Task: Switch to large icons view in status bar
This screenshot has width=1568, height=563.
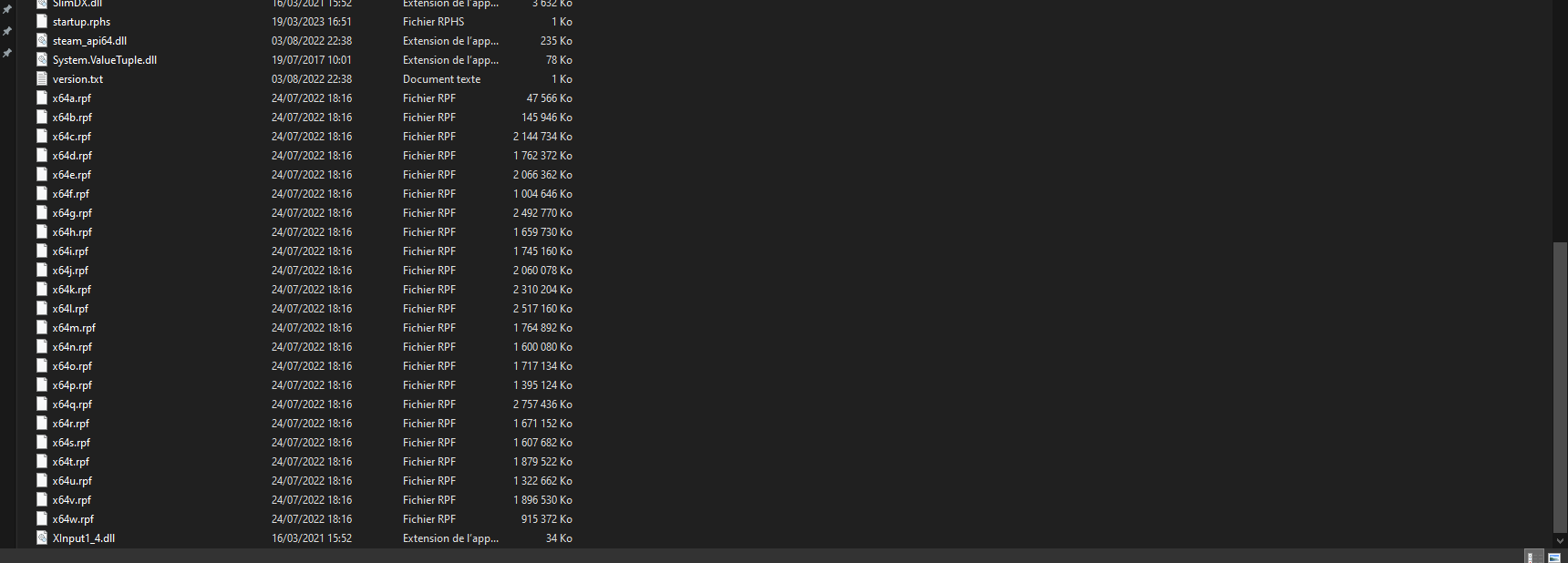Action: click(1554, 557)
